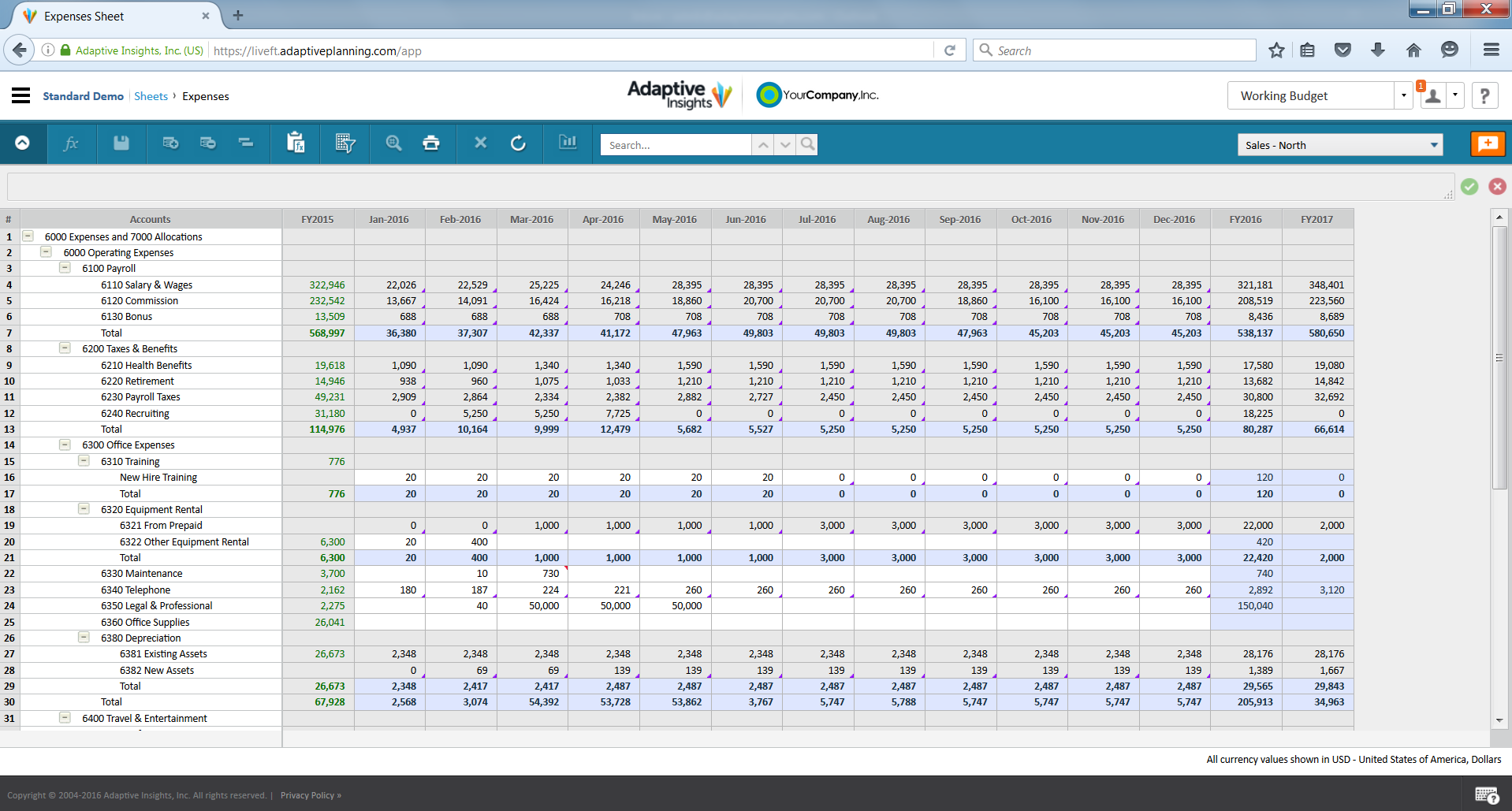Screen dimensions: 1512x811
Task: Open the Sales - North level dropdown
Action: pyautogui.click(x=1339, y=145)
